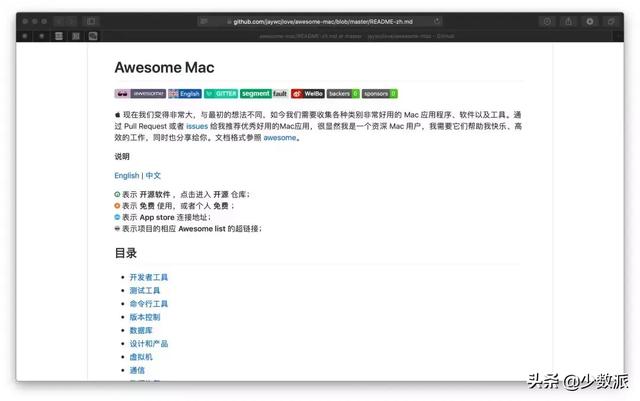Click the sponsors count badge
This screenshot has width=640, height=401.
pyautogui.click(x=380, y=94)
